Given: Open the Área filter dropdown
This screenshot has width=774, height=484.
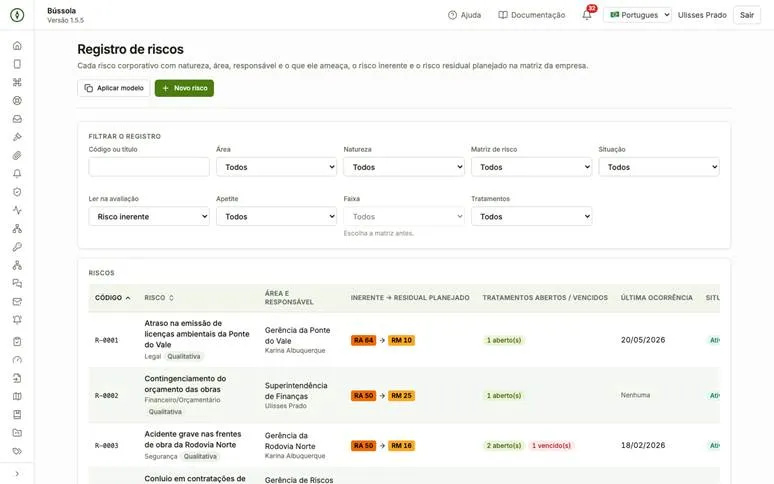Looking at the screenshot, I should [x=276, y=167].
